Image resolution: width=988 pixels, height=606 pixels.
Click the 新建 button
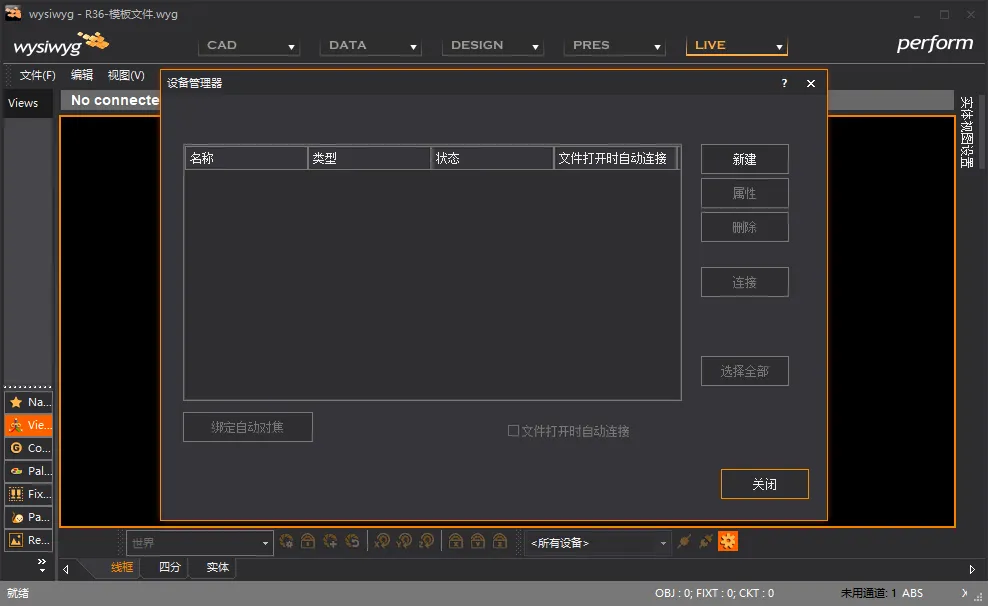click(x=745, y=159)
